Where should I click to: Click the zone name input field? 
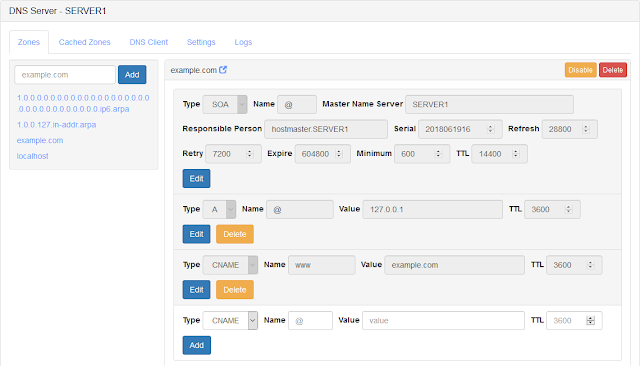pyautogui.click(x=65, y=75)
